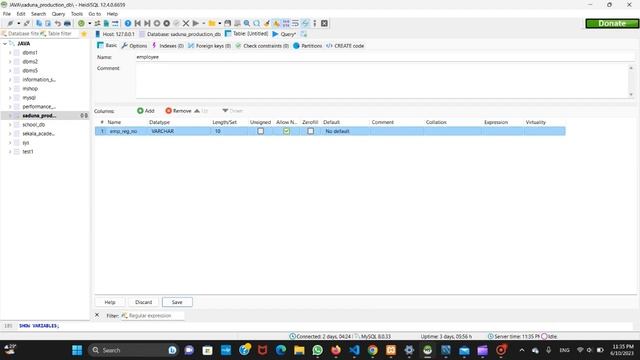Open Google Chrome from taskbar
Image resolution: width=640 pixels, height=360 pixels.
click(372, 350)
